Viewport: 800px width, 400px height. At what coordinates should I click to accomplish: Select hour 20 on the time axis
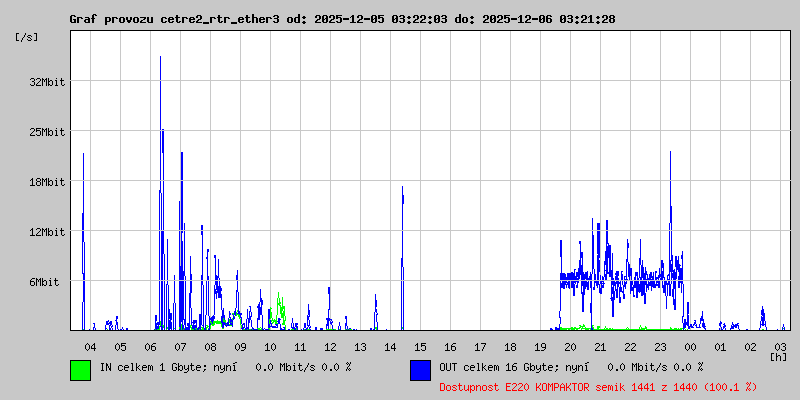[x=570, y=346]
